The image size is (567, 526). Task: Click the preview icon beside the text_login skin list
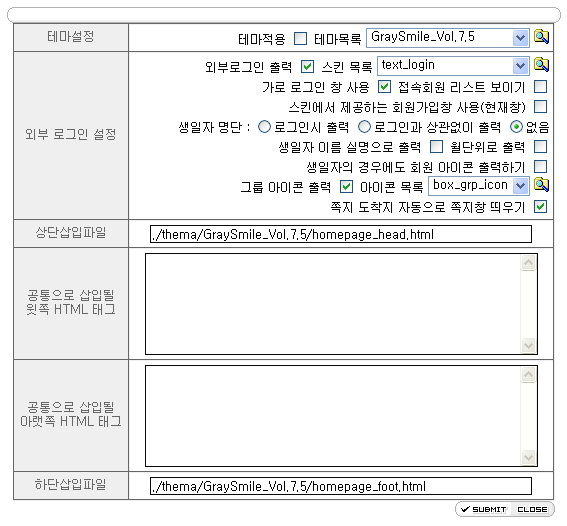coord(541,65)
